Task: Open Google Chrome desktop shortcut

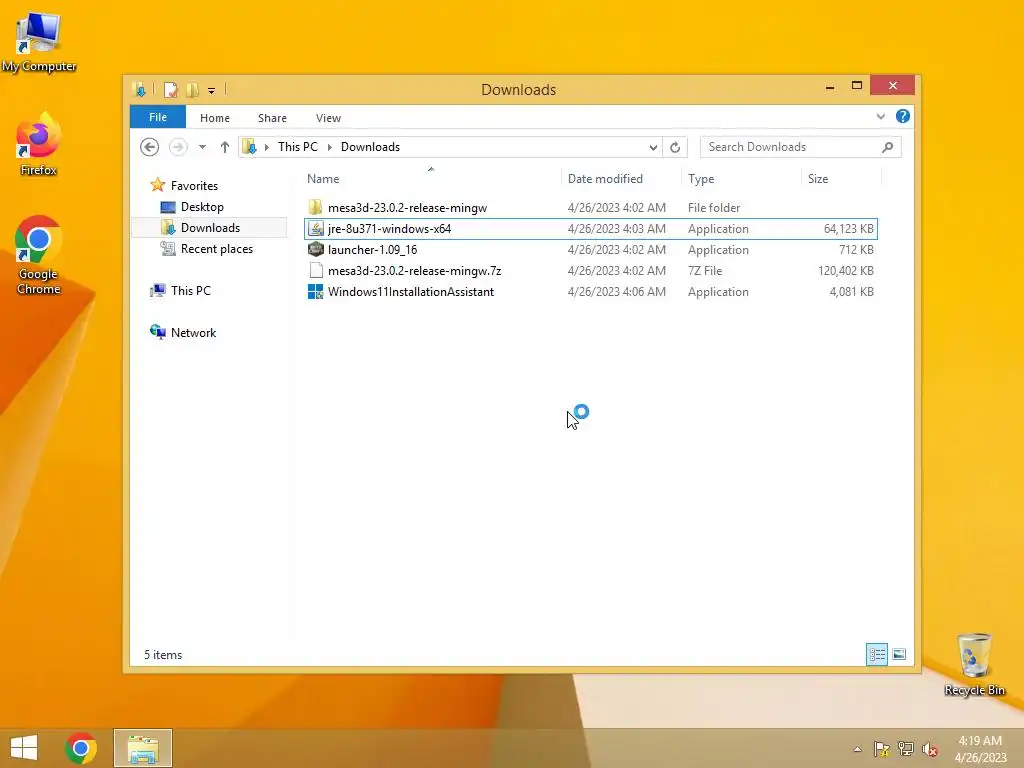Action: click(39, 255)
